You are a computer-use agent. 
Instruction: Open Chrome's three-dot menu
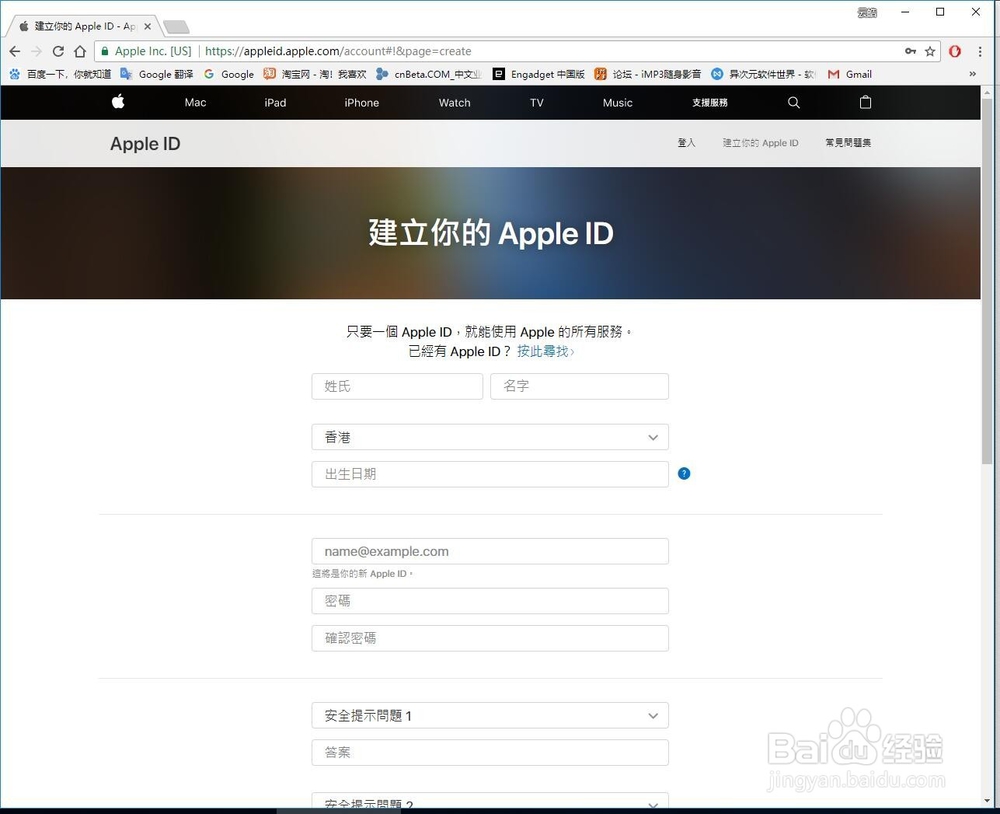pyautogui.click(x=980, y=52)
